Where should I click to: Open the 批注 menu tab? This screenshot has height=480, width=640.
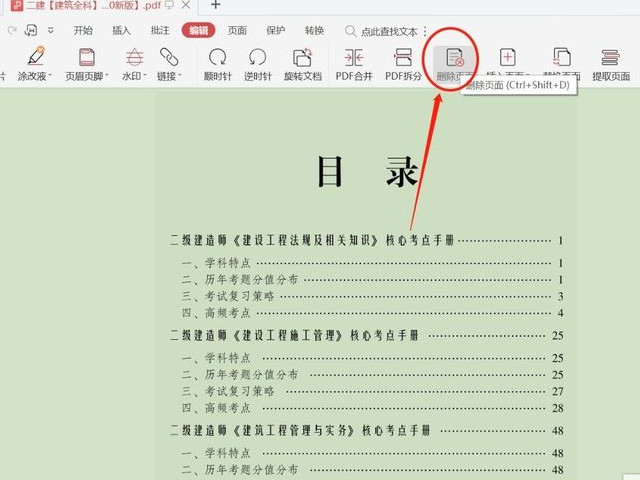click(x=160, y=31)
